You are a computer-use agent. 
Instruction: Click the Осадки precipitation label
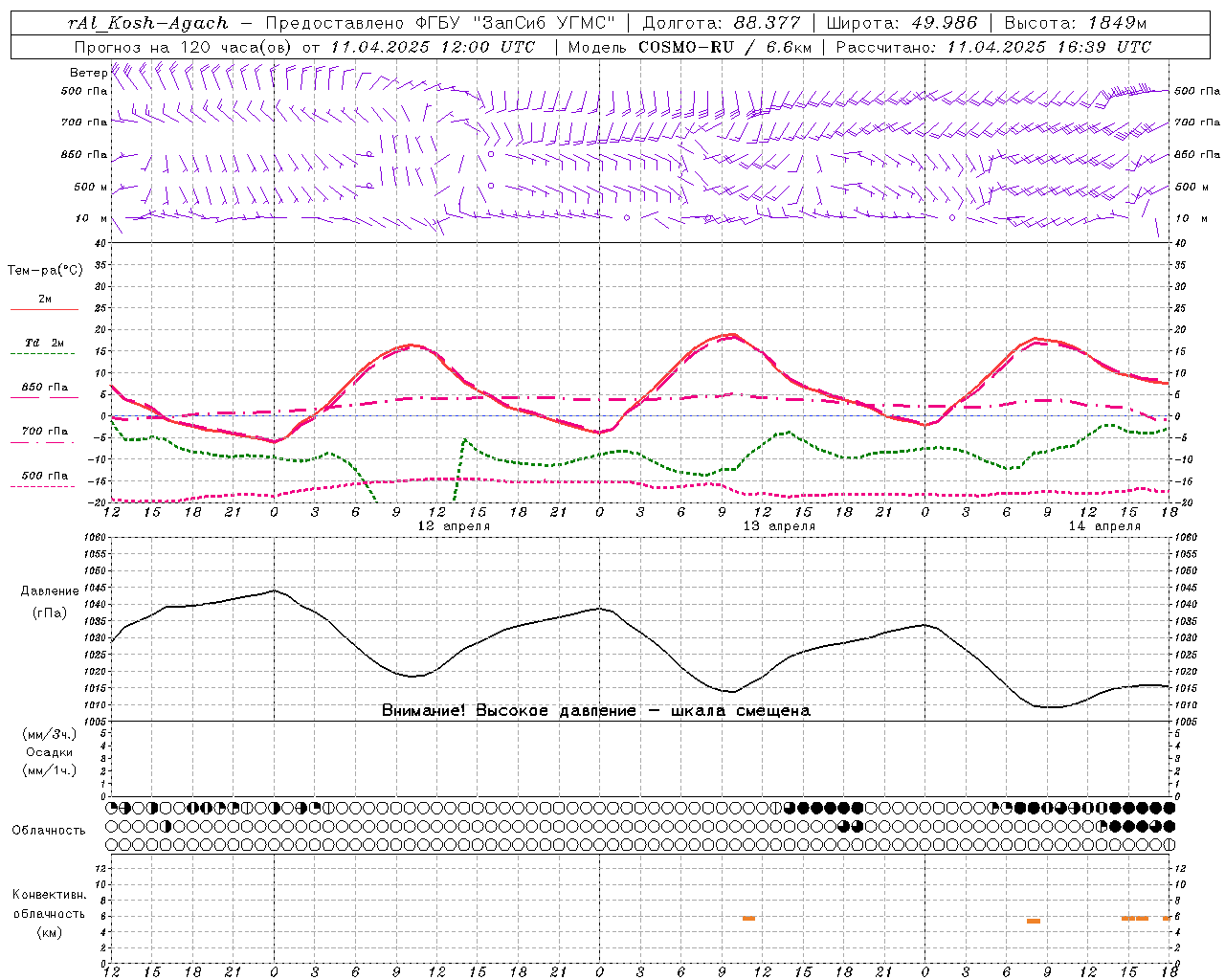(50, 752)
